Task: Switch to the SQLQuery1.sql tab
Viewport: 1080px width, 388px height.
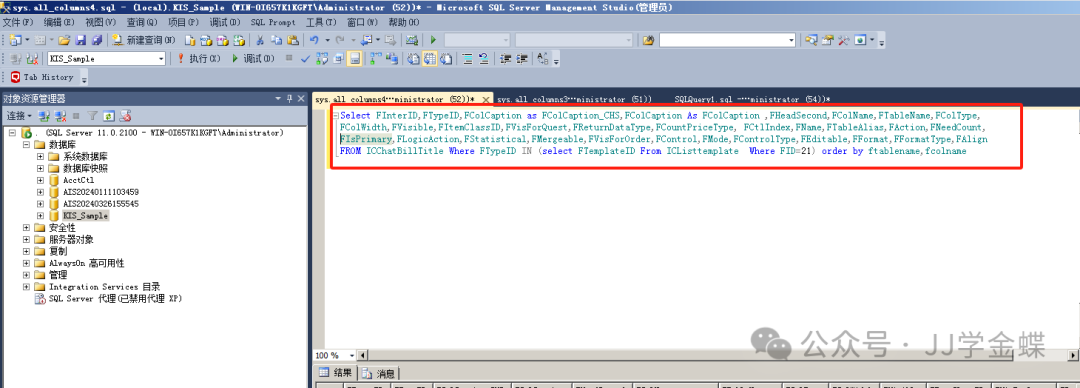Action: pyautogui.click(x=752, y=99)
